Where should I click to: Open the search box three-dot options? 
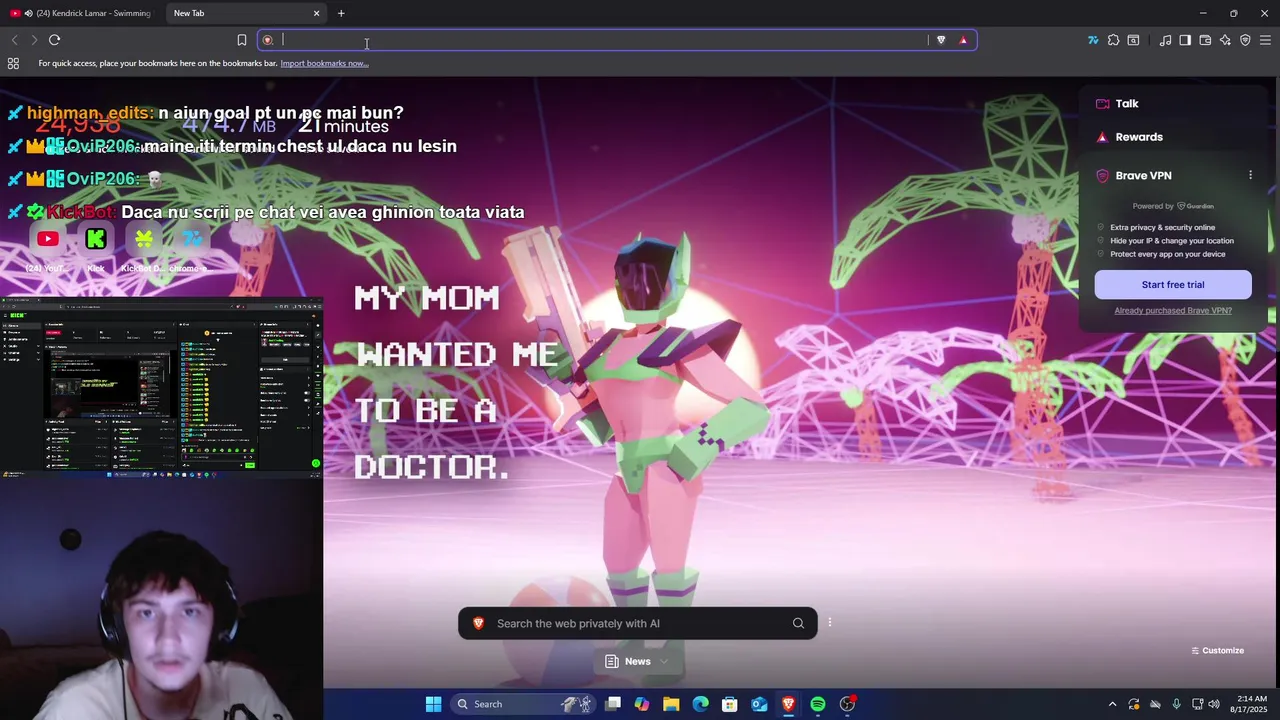point(829,622)
